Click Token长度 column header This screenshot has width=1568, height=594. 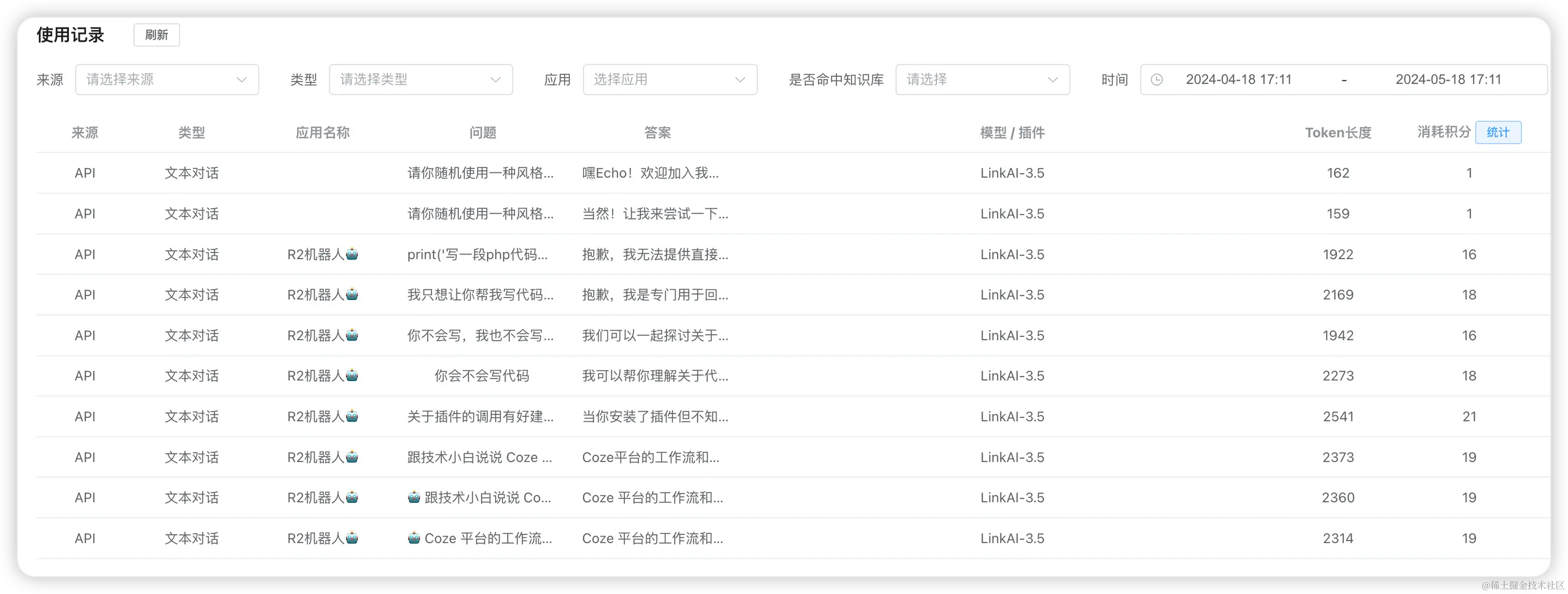(x=1337, y=133)
